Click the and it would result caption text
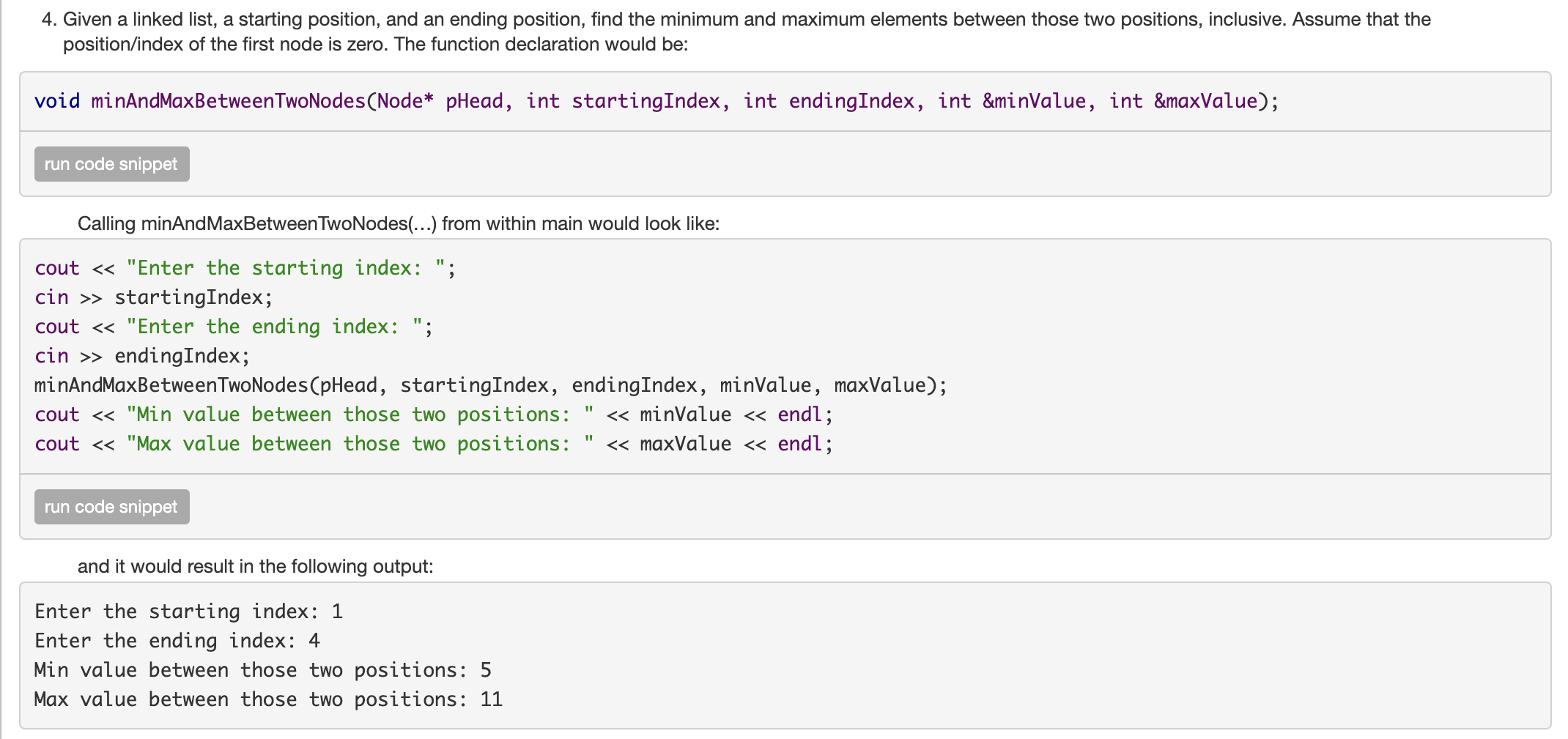Screen dimensions: 1568x739 pyautogui.click(x=255, y=565)
